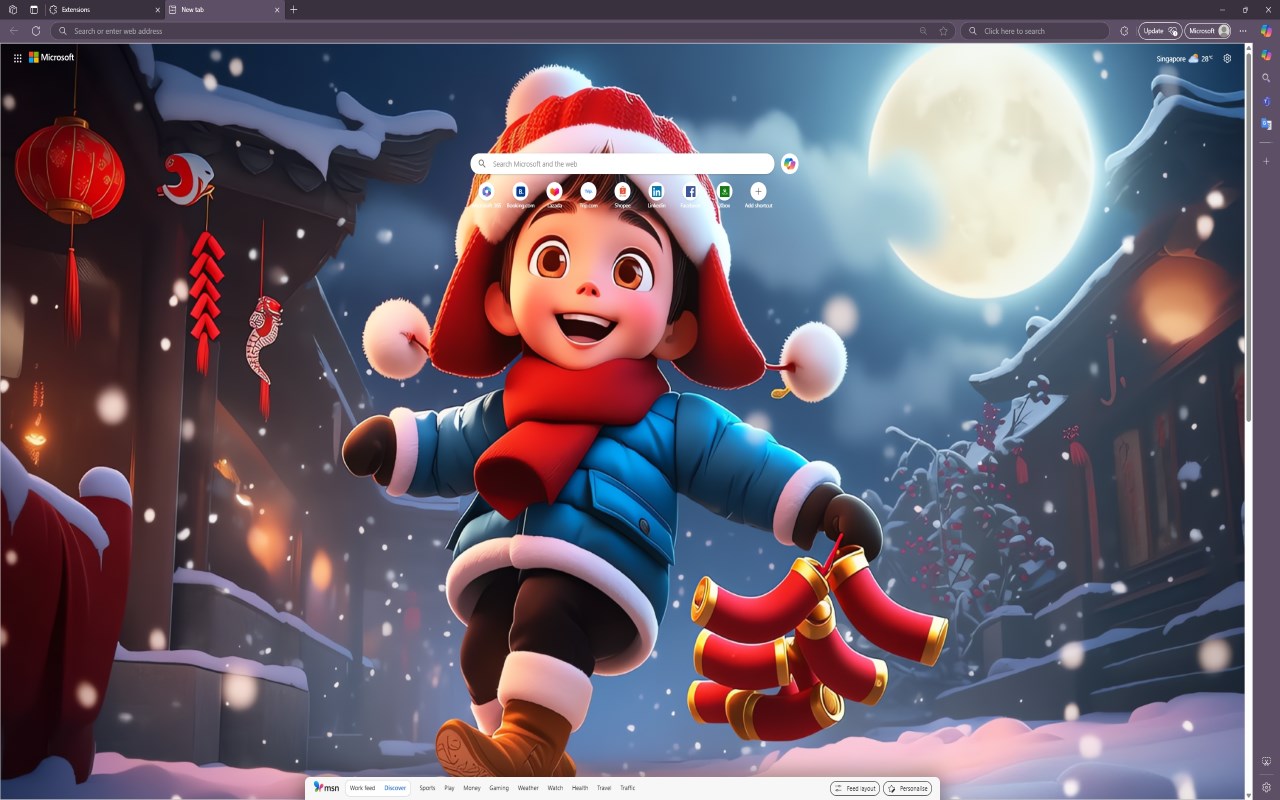Open Settings and more ellipsis menu
This screenshot has height=800, width=1280.
(1243, 31)
